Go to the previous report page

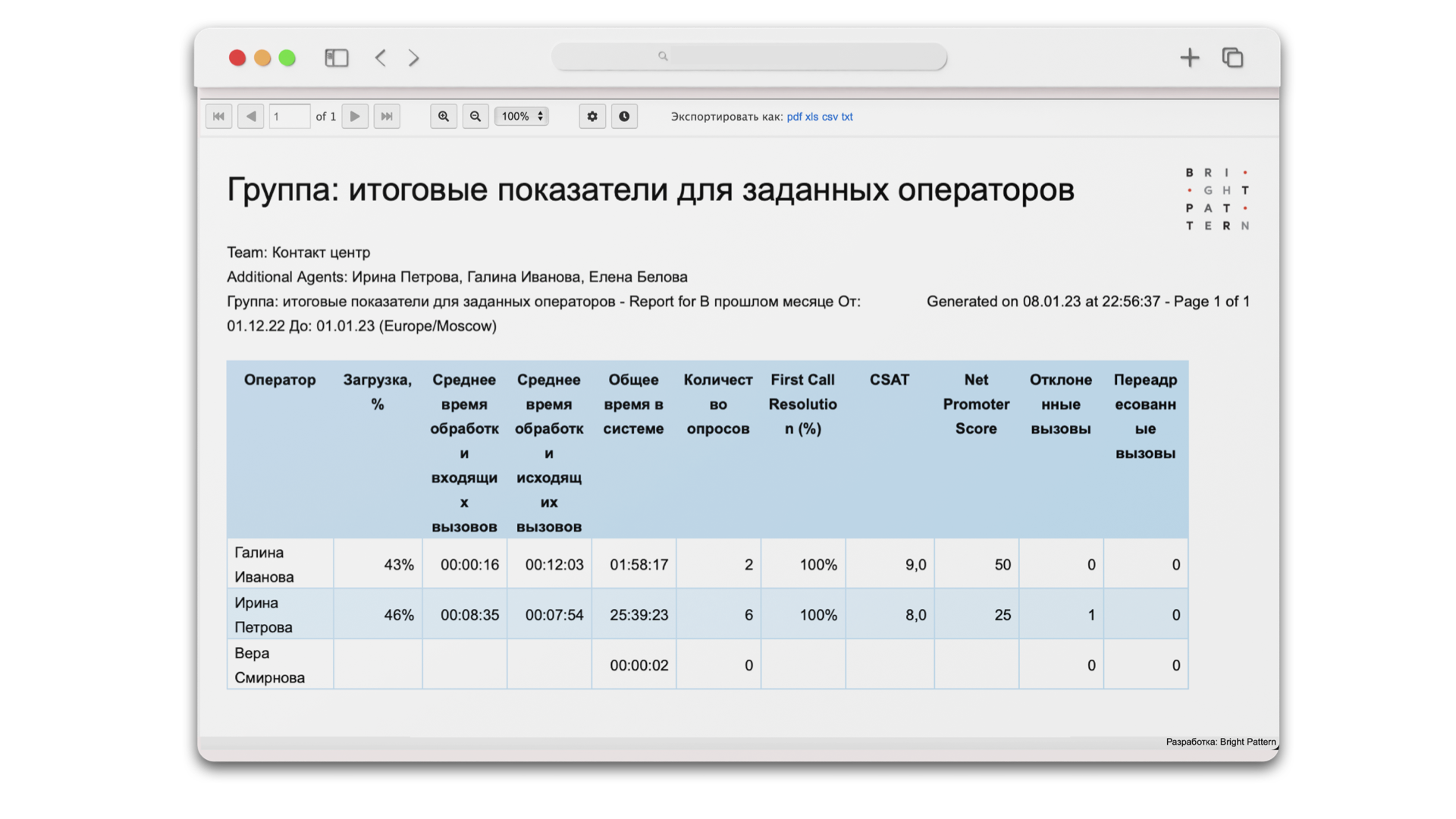(250, 116)
